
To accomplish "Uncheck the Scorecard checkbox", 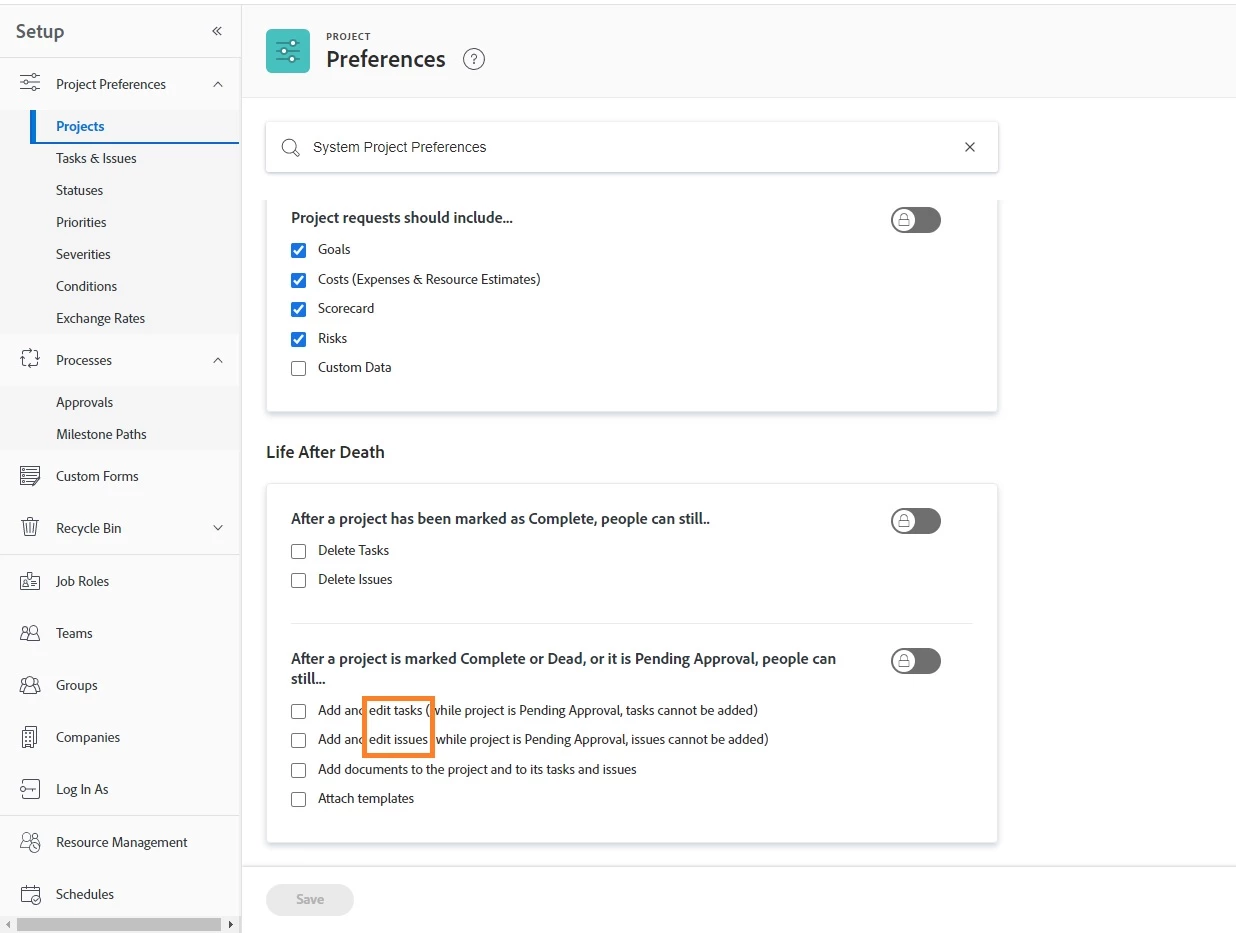I will [x=298, y=309].
